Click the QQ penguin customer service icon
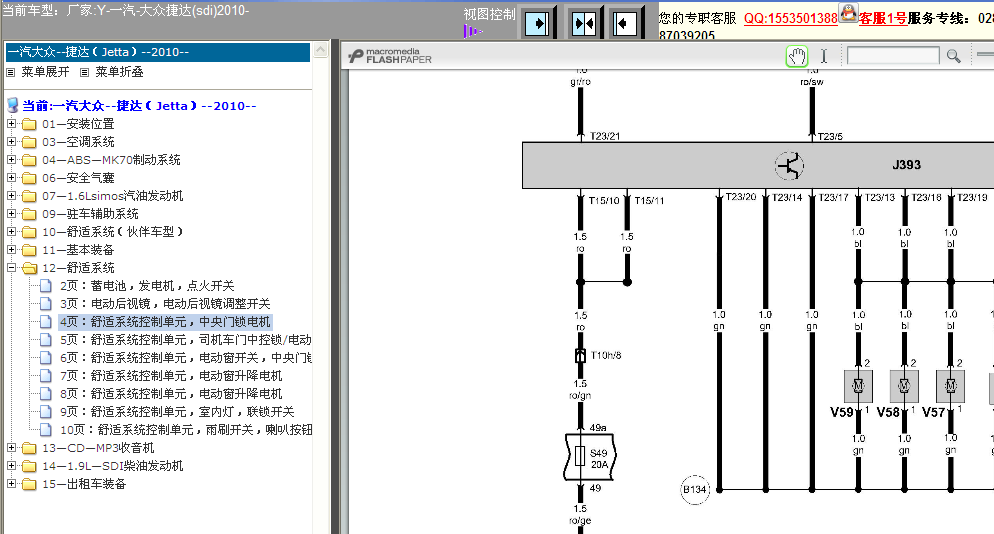 coord(848,13)
